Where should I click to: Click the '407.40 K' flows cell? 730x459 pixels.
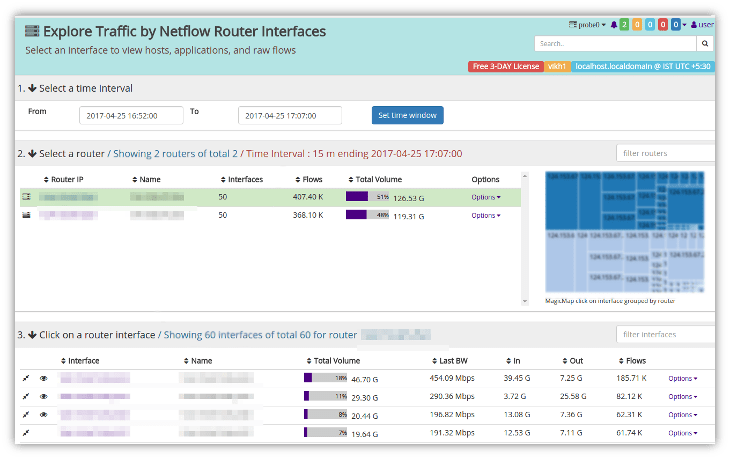(308, 197)
